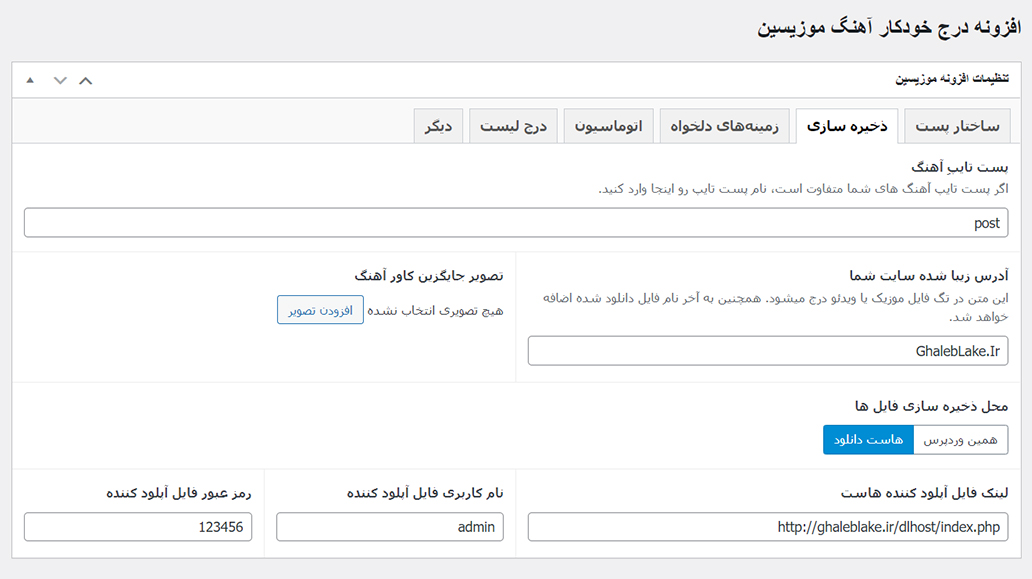Viewport: 1032px width, 579px height.
Task: Click the محل ذخیره سازی فایل ها label
Action: click(x=931, y=407)
